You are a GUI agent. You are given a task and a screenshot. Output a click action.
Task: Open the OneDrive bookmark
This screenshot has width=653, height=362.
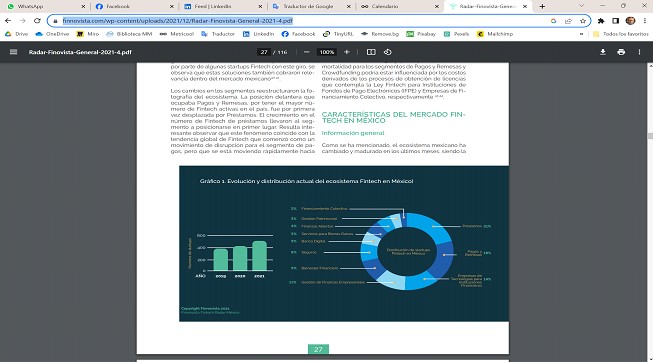(52, 34)
